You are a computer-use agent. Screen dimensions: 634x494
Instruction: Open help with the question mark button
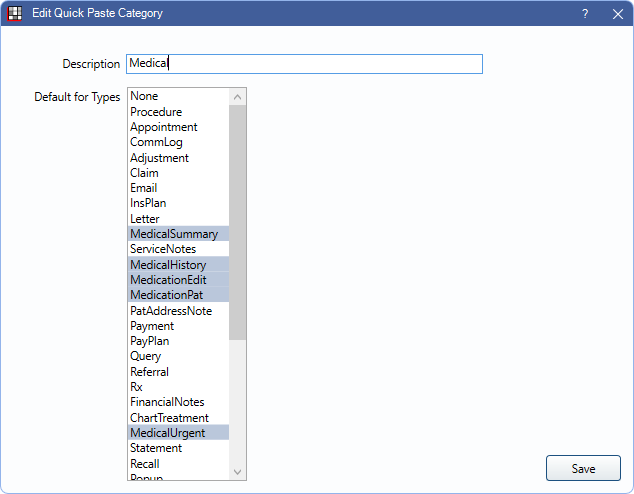(x=585, y=14)
